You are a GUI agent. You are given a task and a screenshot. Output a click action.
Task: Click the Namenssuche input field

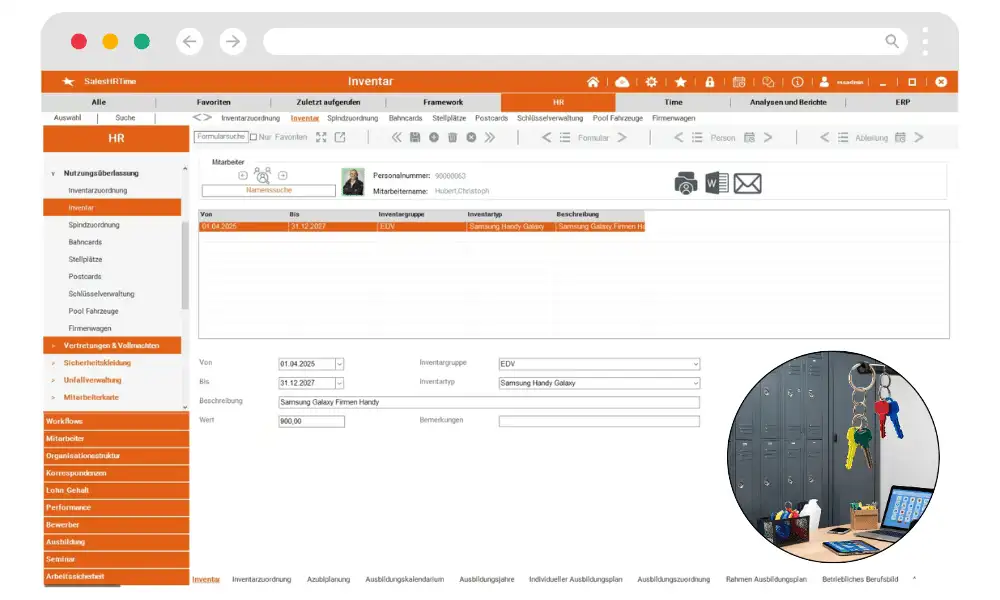pyautogui.click(x=268, y=191)
